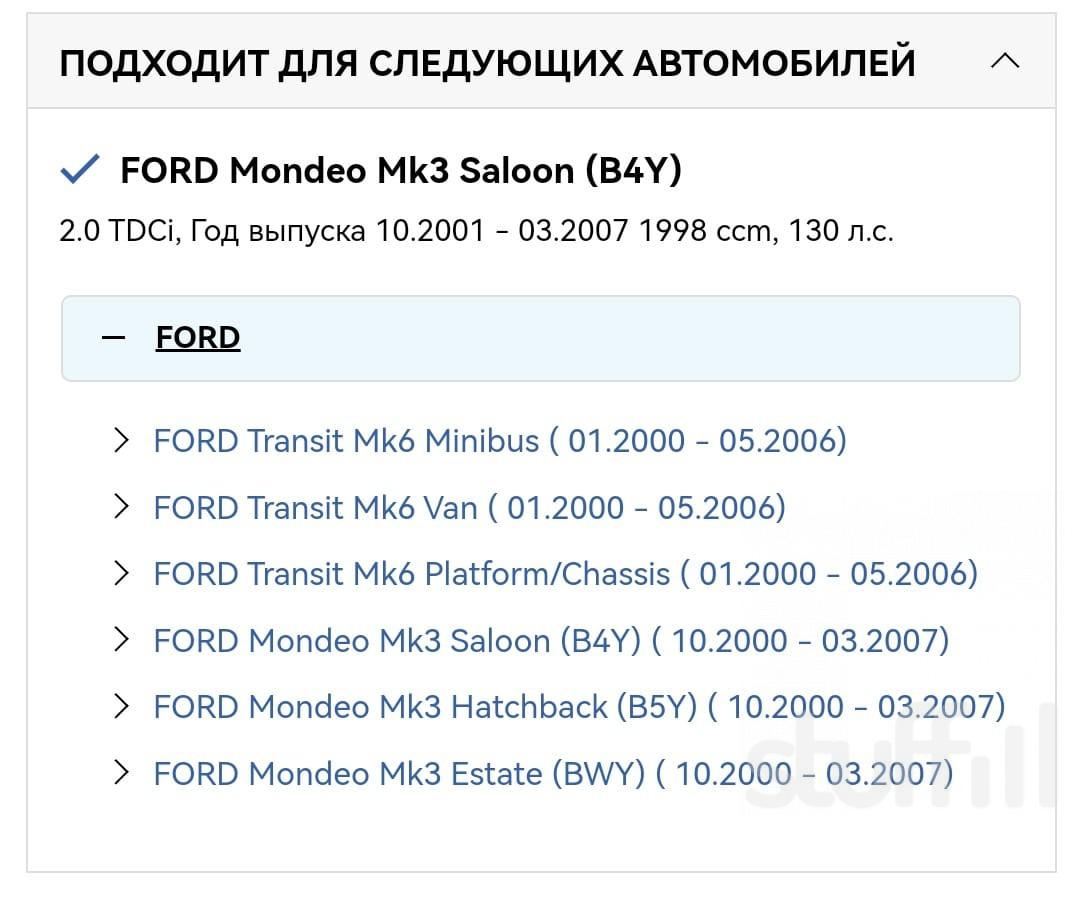Collapse the FORD group minus icon

coord(114,338)
